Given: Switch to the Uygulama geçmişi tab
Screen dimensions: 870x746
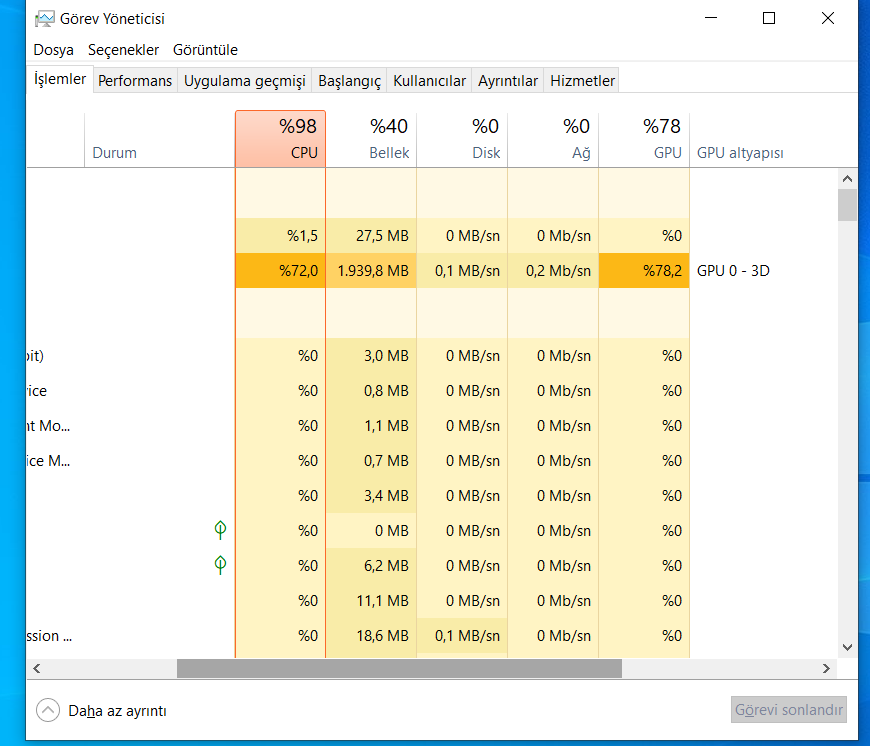Looking at the screenshot, I should point(245,81).
